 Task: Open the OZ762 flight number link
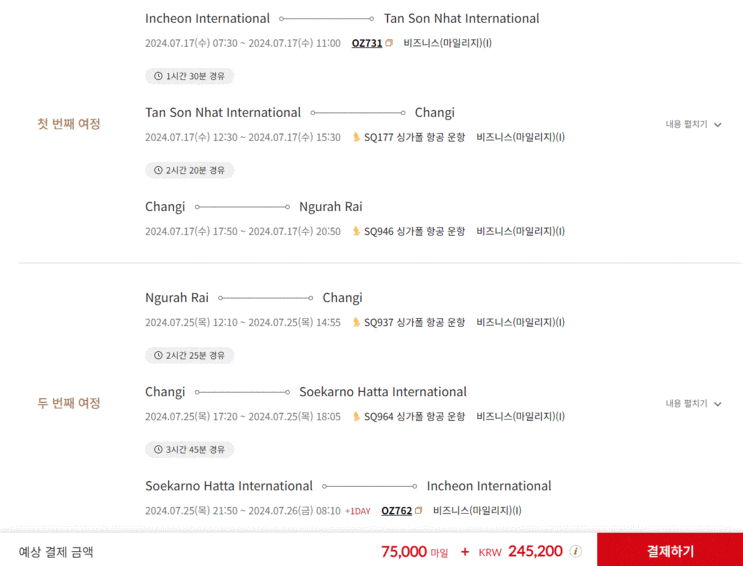click(x=397, y=511)
